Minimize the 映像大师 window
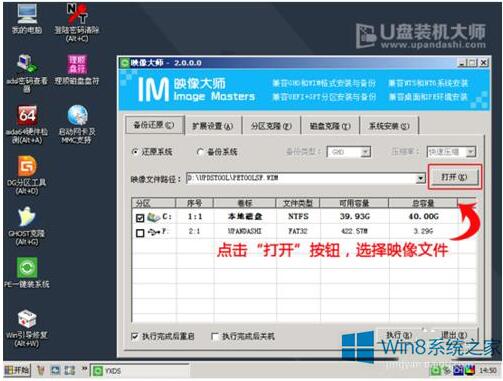The width and height of the screenshot is (503, 381). tap(462, 63)
